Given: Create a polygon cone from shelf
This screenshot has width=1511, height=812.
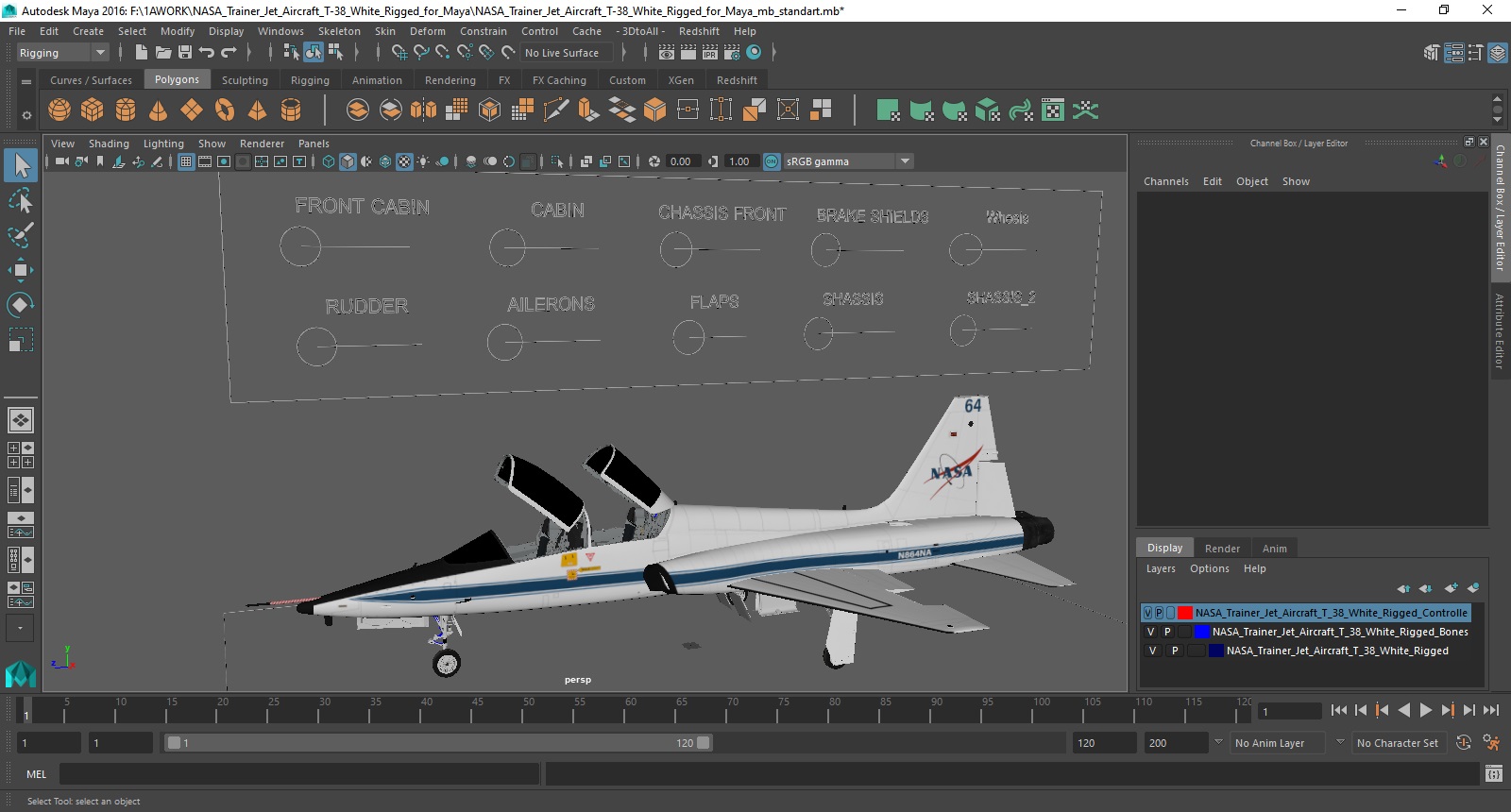Looking at the screenshot, I should pos(159,110).
